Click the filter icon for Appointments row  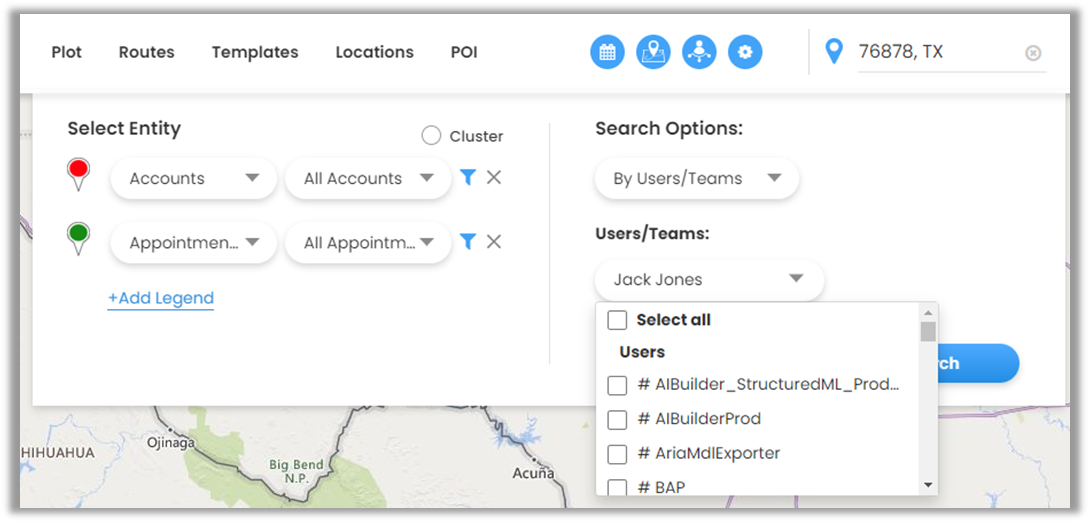tap(467, 242)
